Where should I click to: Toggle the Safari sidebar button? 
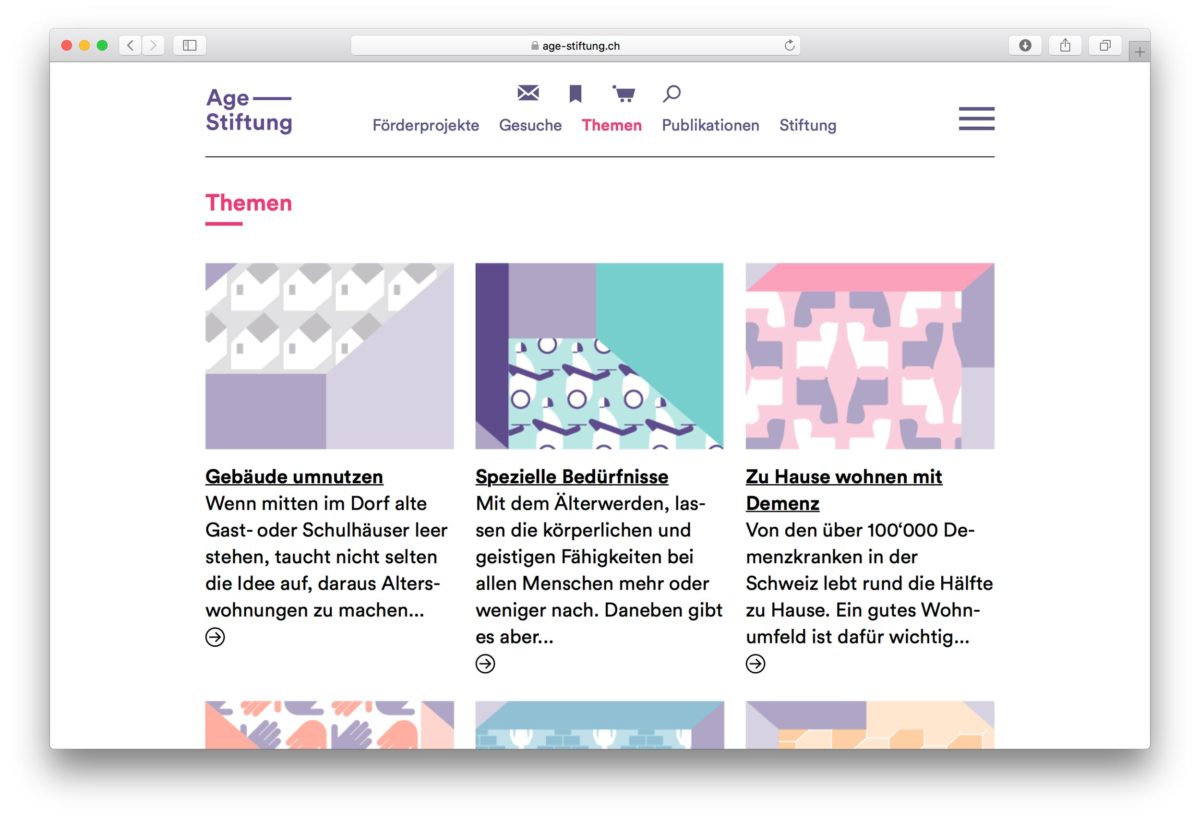coord(189,45)
